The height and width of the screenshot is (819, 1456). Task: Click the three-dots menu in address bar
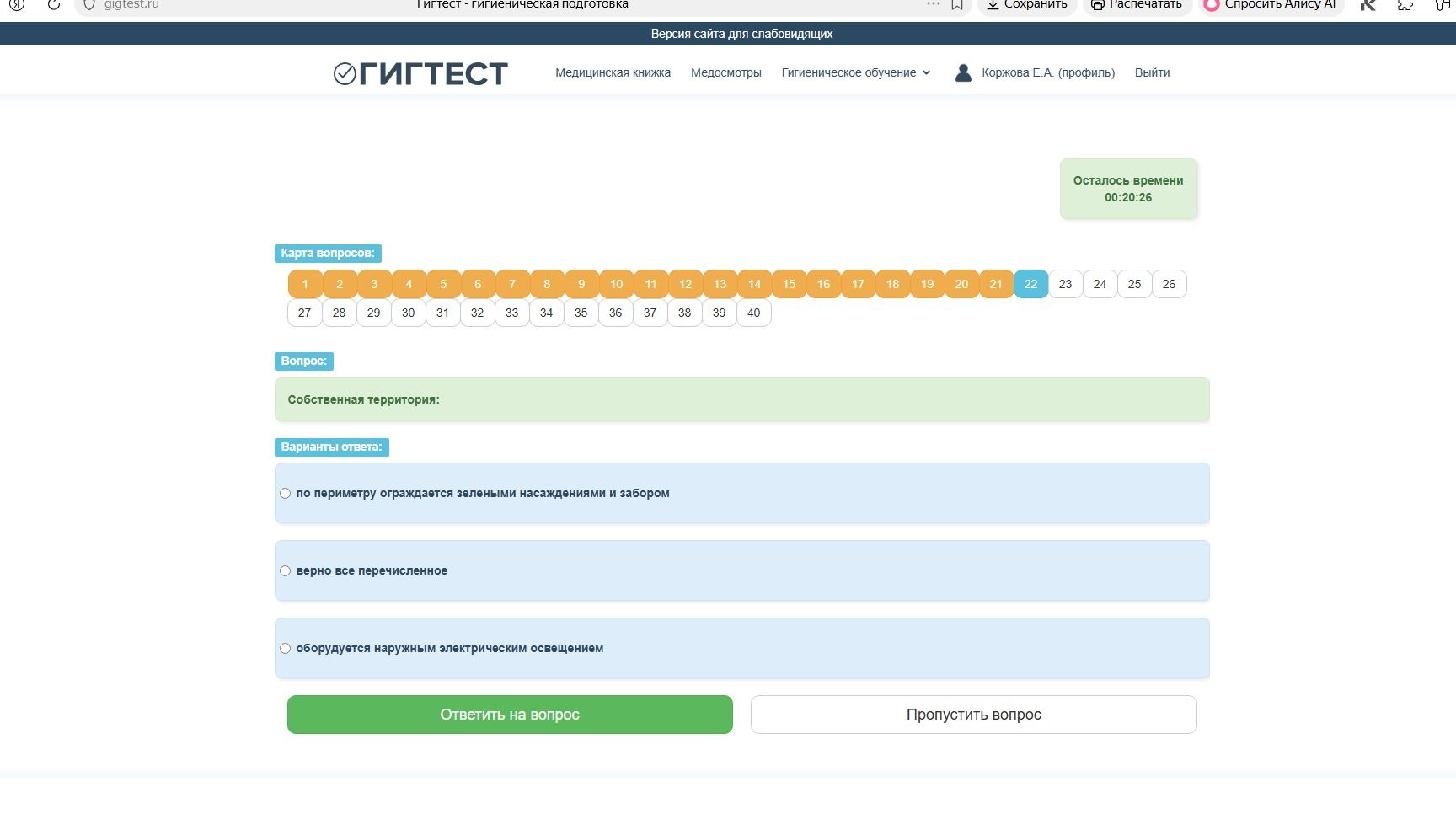(933, 4)
